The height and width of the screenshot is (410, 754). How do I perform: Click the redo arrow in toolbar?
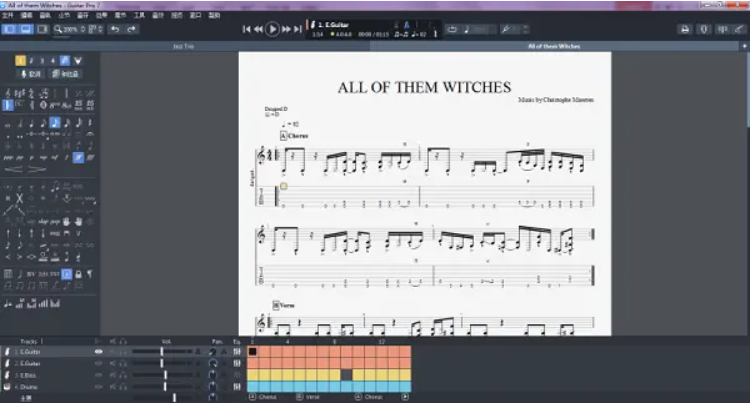pyautogui.click(x=131, y=30)
